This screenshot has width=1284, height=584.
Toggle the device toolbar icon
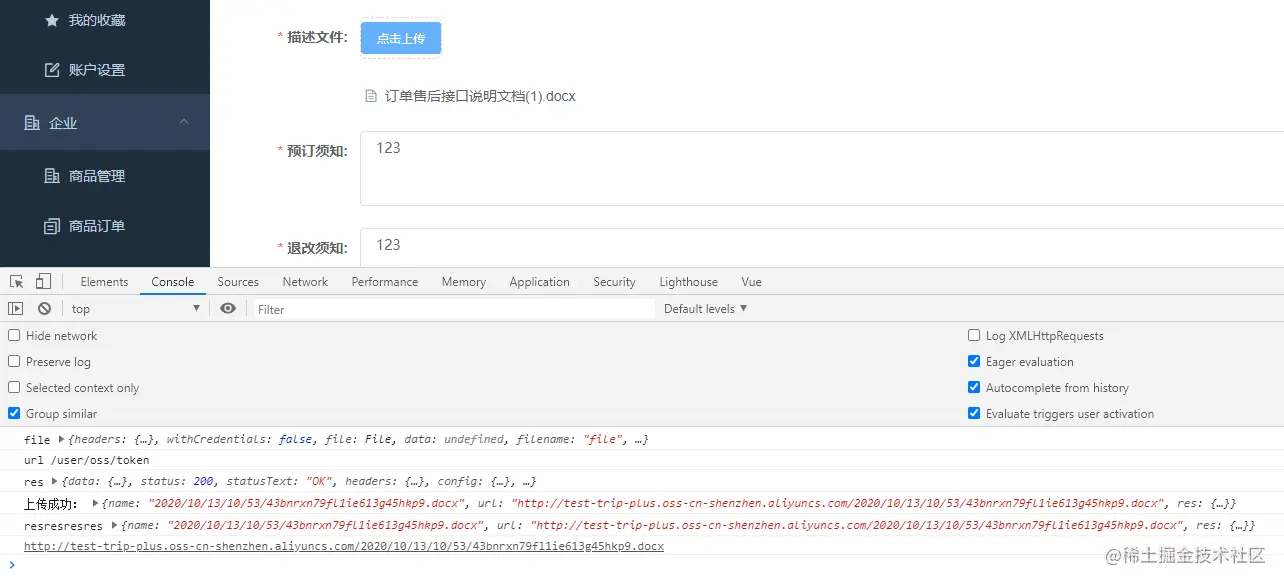[43, 282]
